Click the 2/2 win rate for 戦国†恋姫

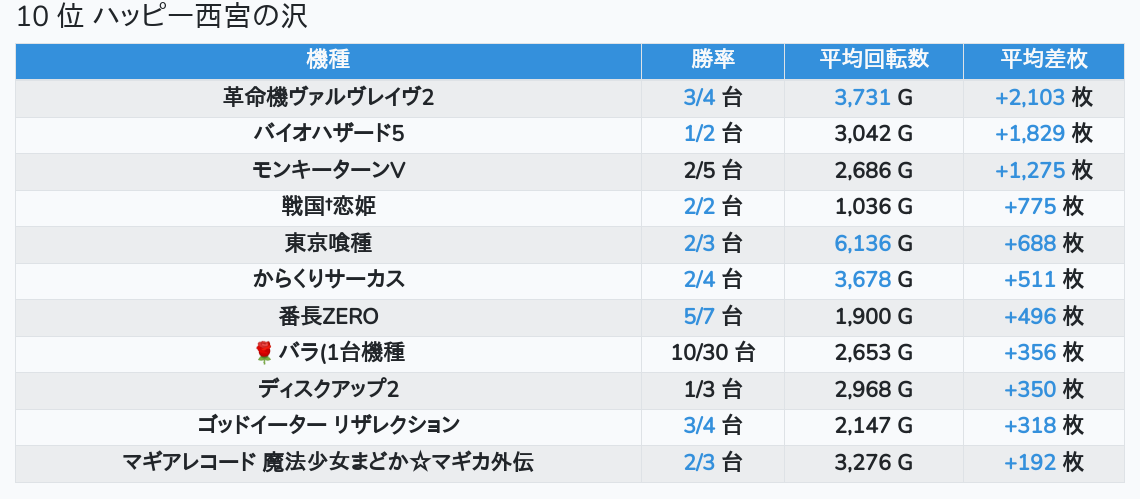(x=700, y=207)
